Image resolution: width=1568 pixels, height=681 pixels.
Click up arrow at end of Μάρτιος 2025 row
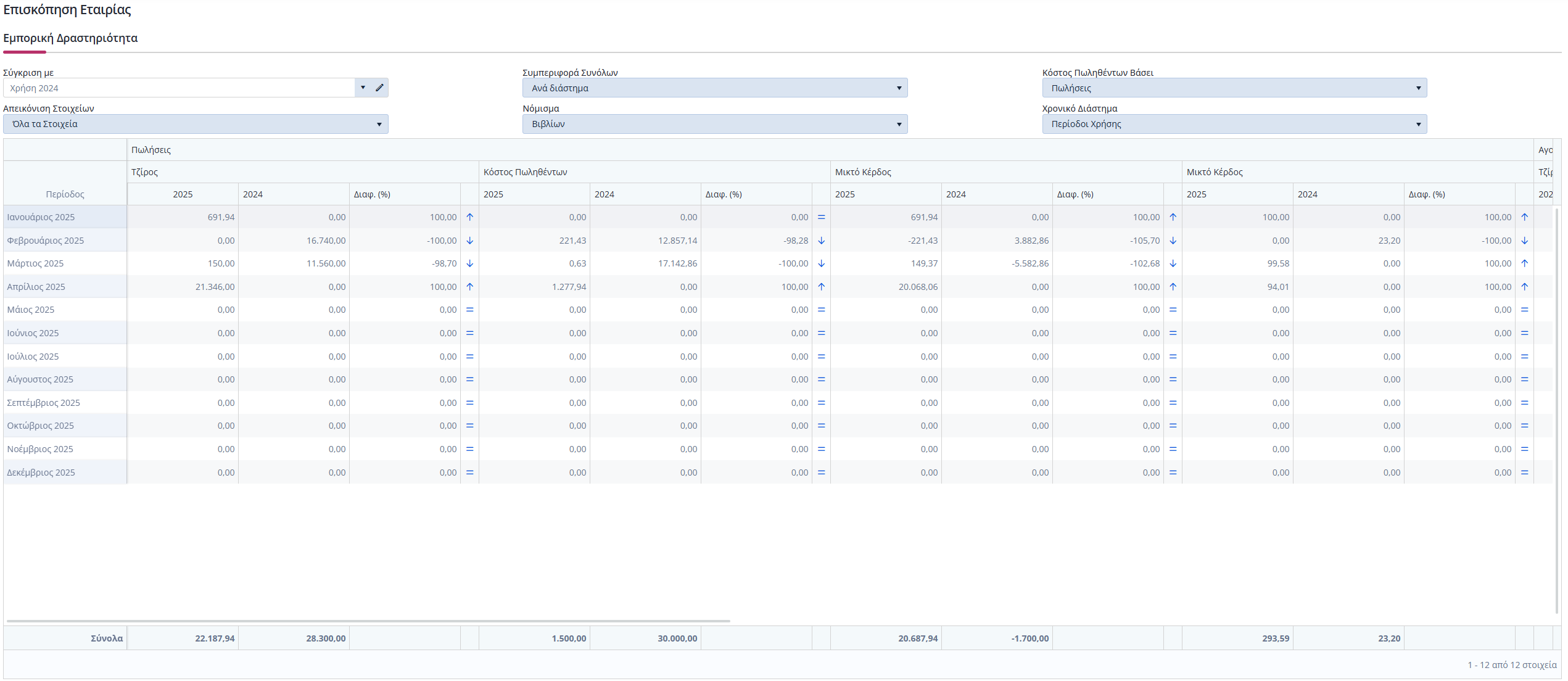[x=1524, y=263]
